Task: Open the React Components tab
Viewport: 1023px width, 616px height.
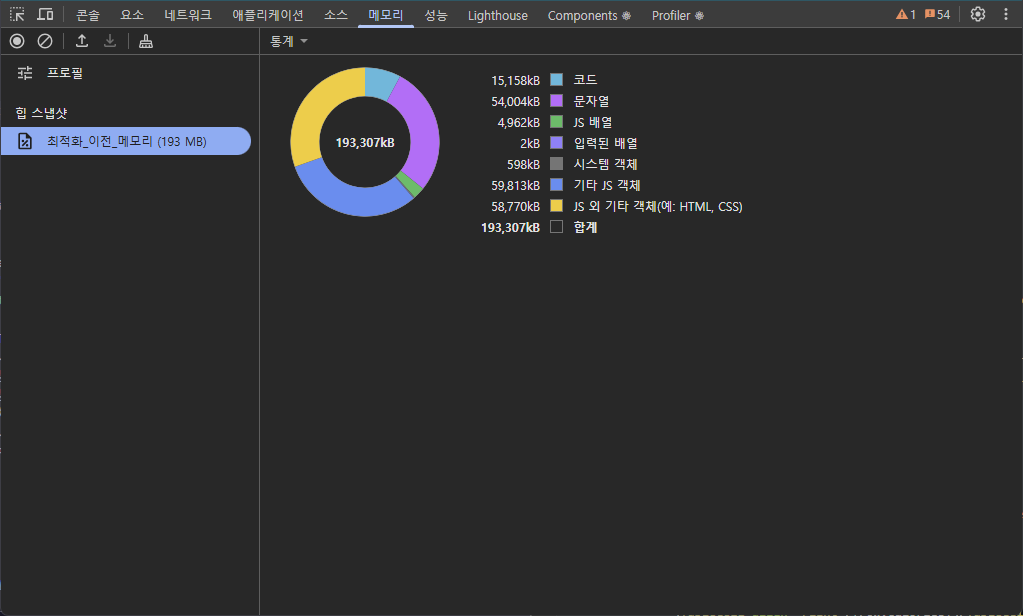Action: click(x=589, y=15)
